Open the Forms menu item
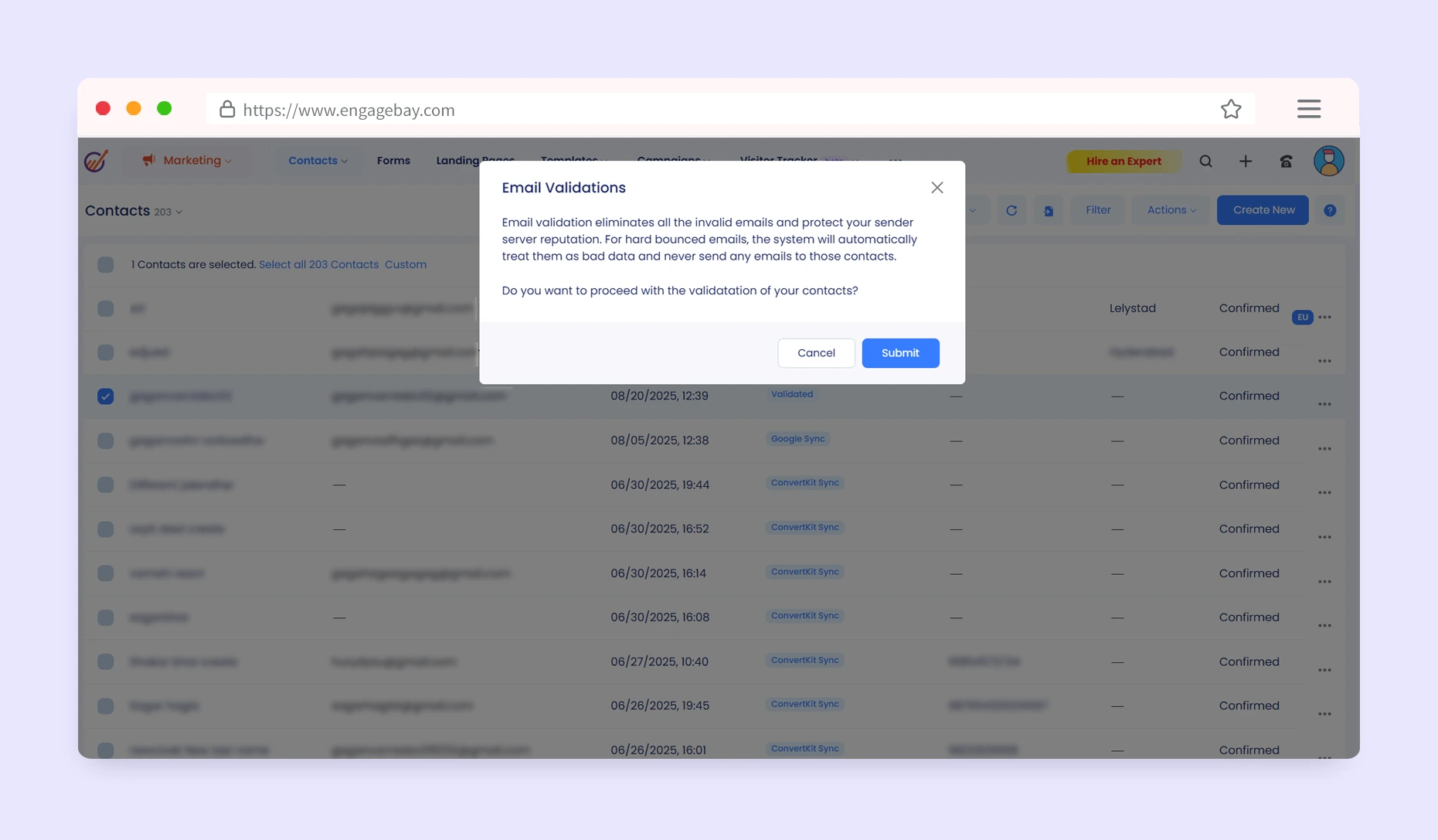Screen dimensions: 1438x840 pyautogui.click(x=393, y=161)
